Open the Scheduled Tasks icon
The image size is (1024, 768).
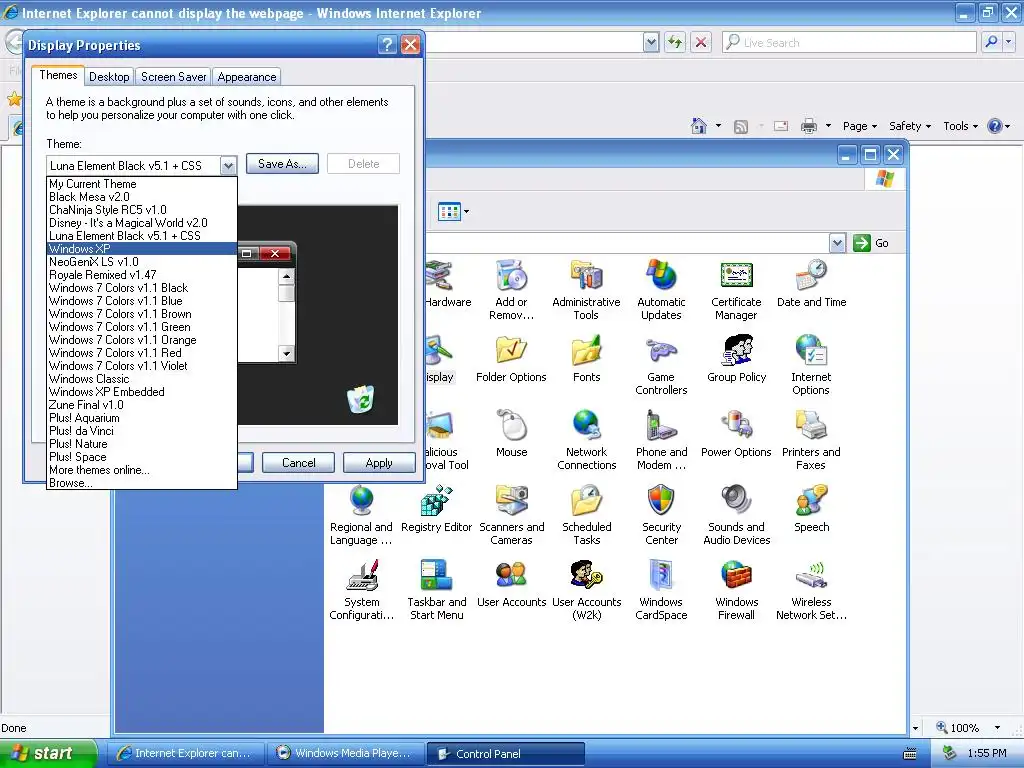click(x=586, y=515)
